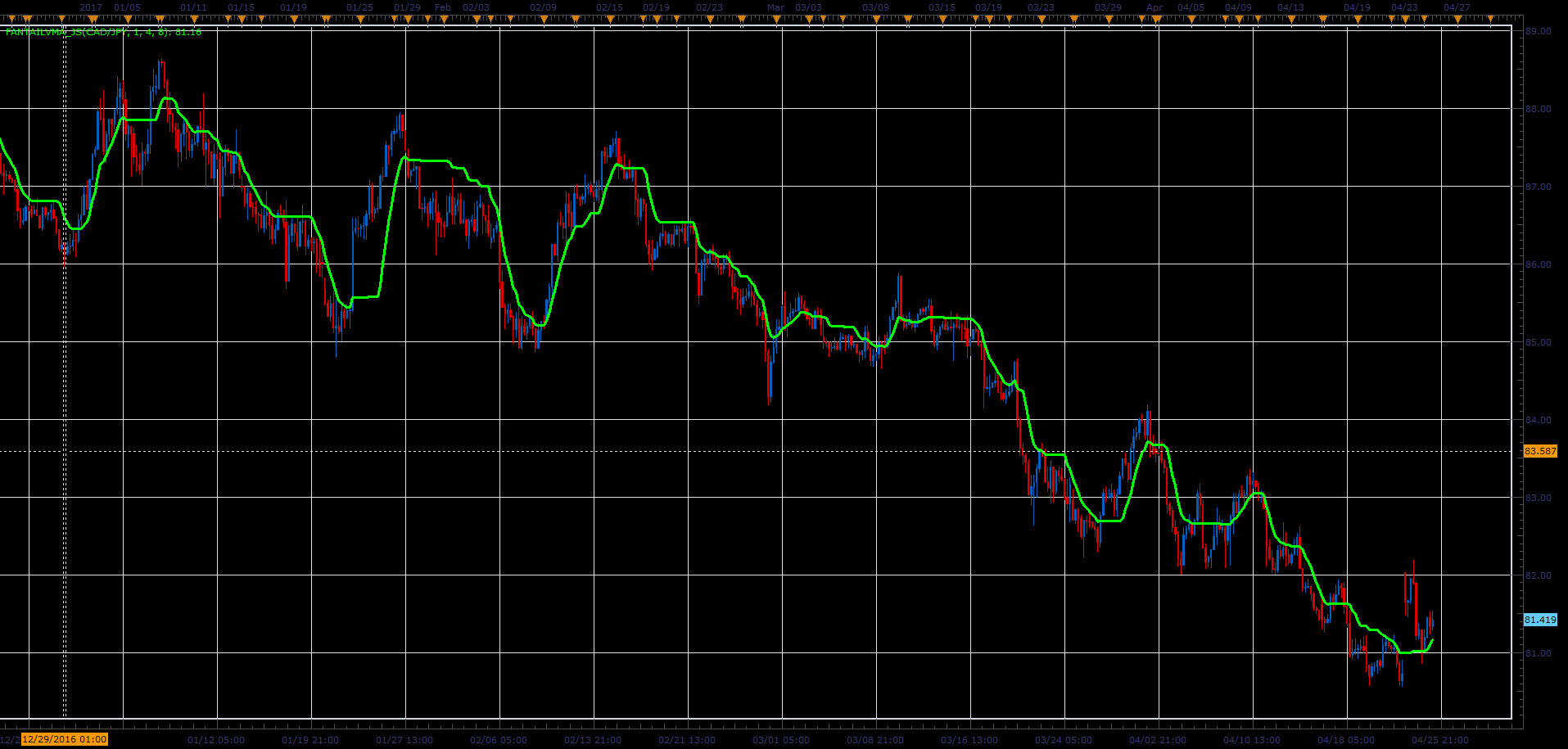
Task: Click the 03/01 05:00 bottom axis label
Action: [x=781, y=740]
